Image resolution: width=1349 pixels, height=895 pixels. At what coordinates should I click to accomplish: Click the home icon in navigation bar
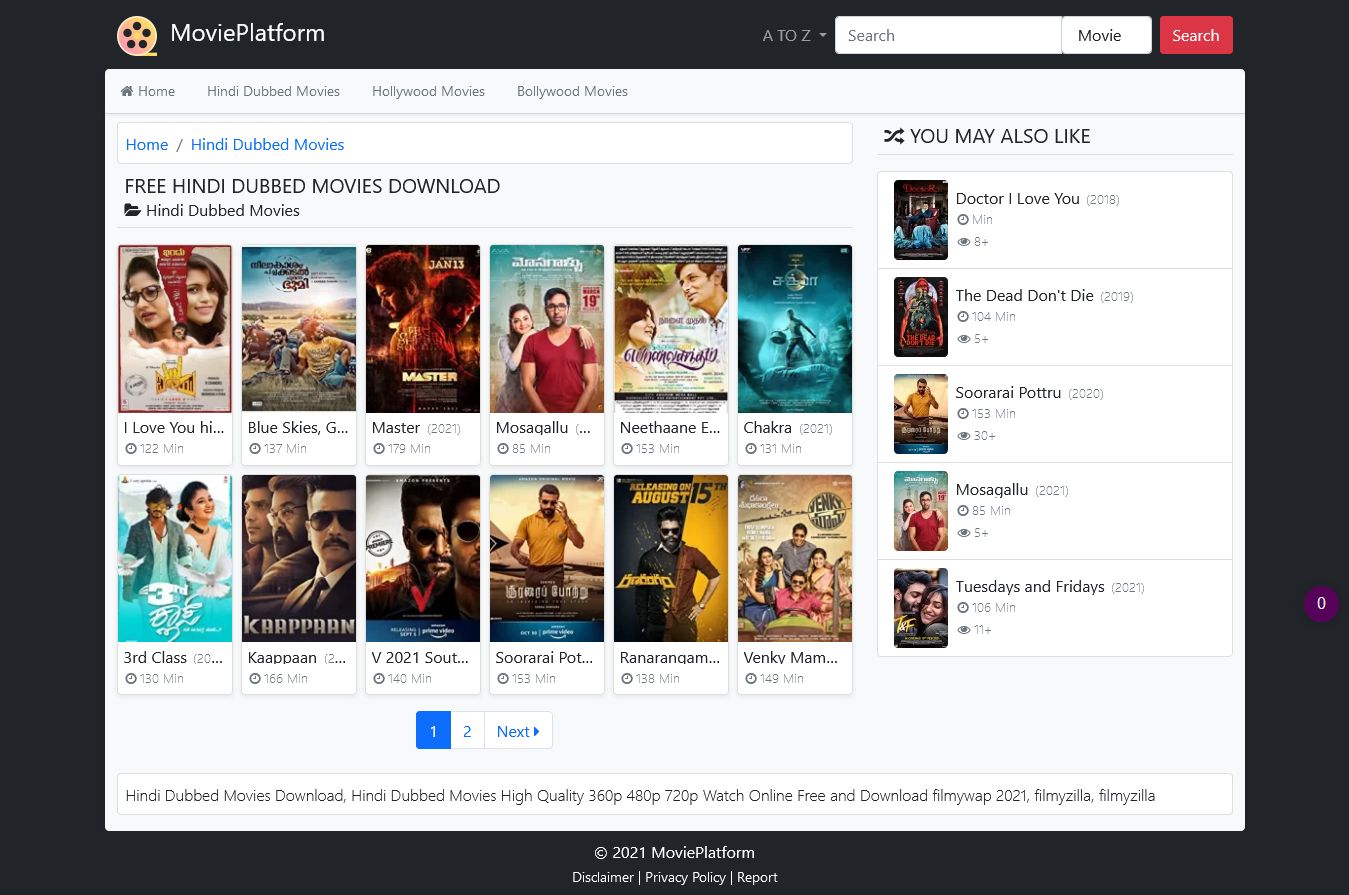click(127, 91)
